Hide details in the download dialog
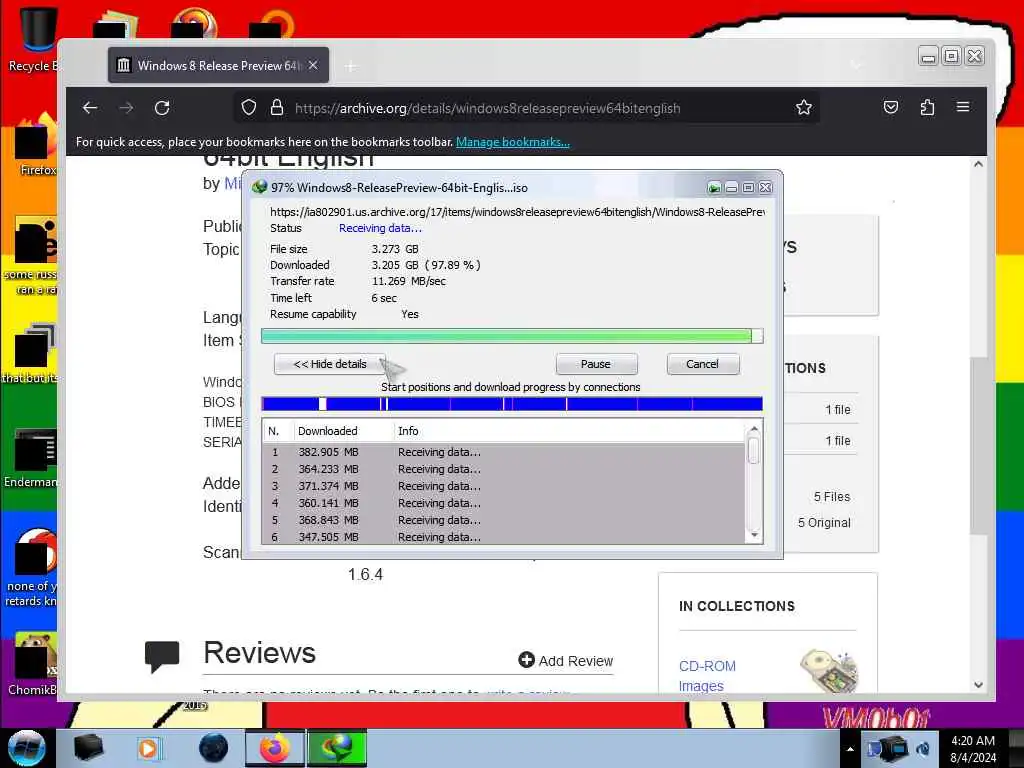 (330, 364)
